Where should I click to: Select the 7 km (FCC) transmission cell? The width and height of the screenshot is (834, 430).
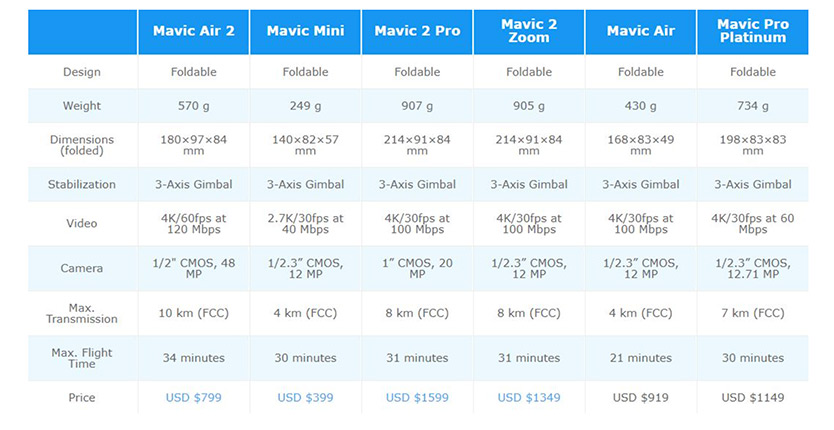pyautogui.click(x=753, y=313)
